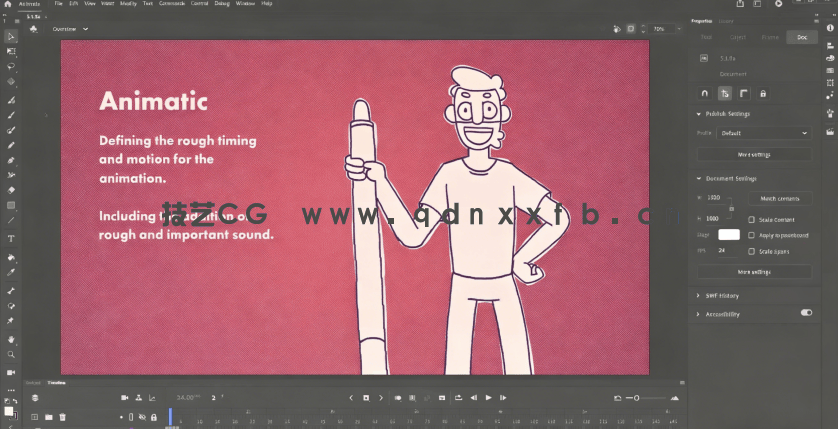Select the Zoom magnifier tool
The image size is (838, 429).
pos(11,354)
